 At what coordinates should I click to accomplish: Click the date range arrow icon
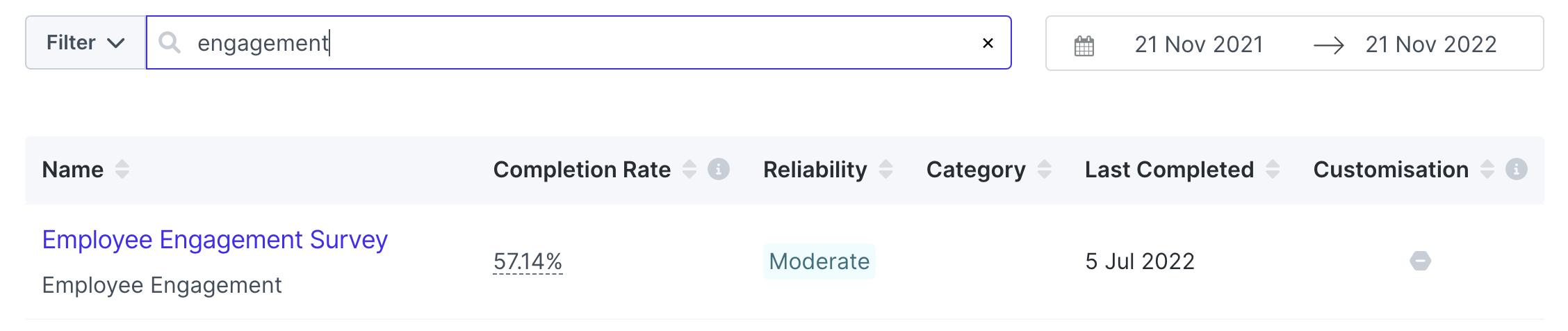point(1328,46)
